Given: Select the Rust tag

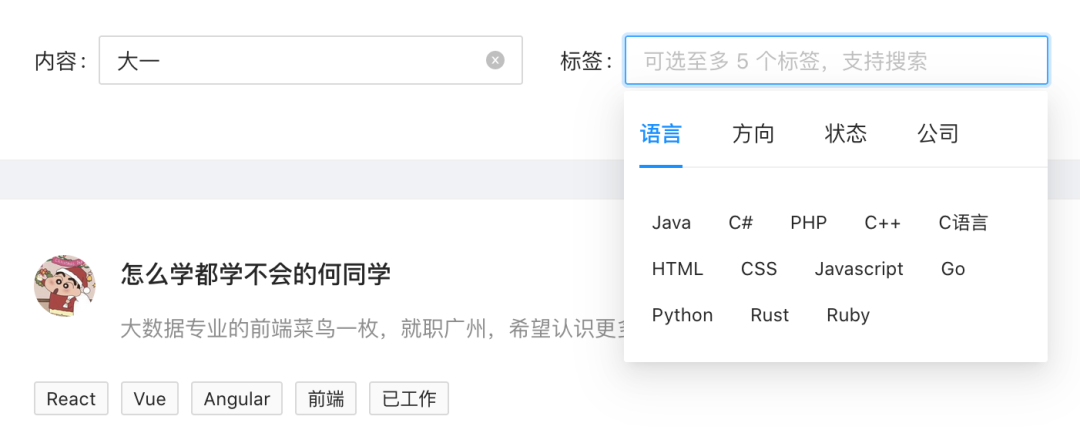Looking at the screenshot, I should point(769,315).
